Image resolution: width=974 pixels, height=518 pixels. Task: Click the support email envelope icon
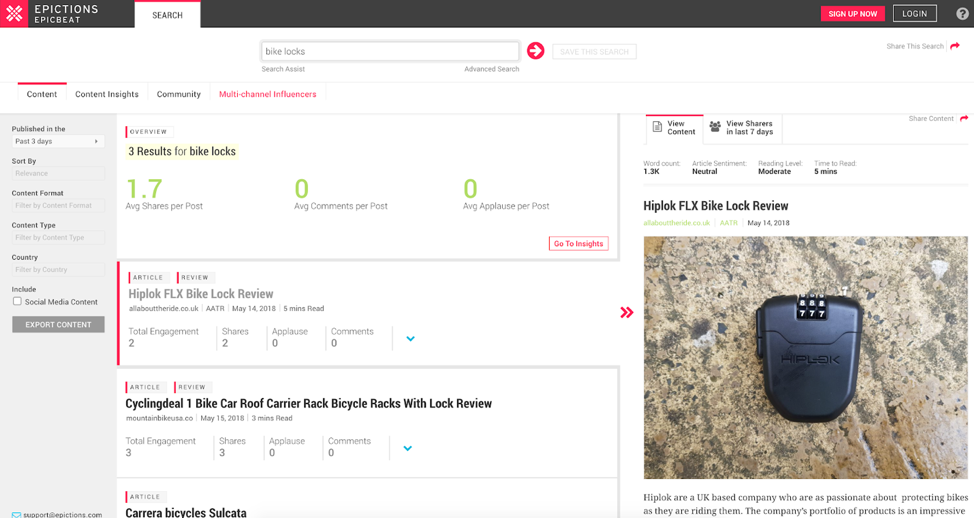pyautogui.click(x=16, y=514)
